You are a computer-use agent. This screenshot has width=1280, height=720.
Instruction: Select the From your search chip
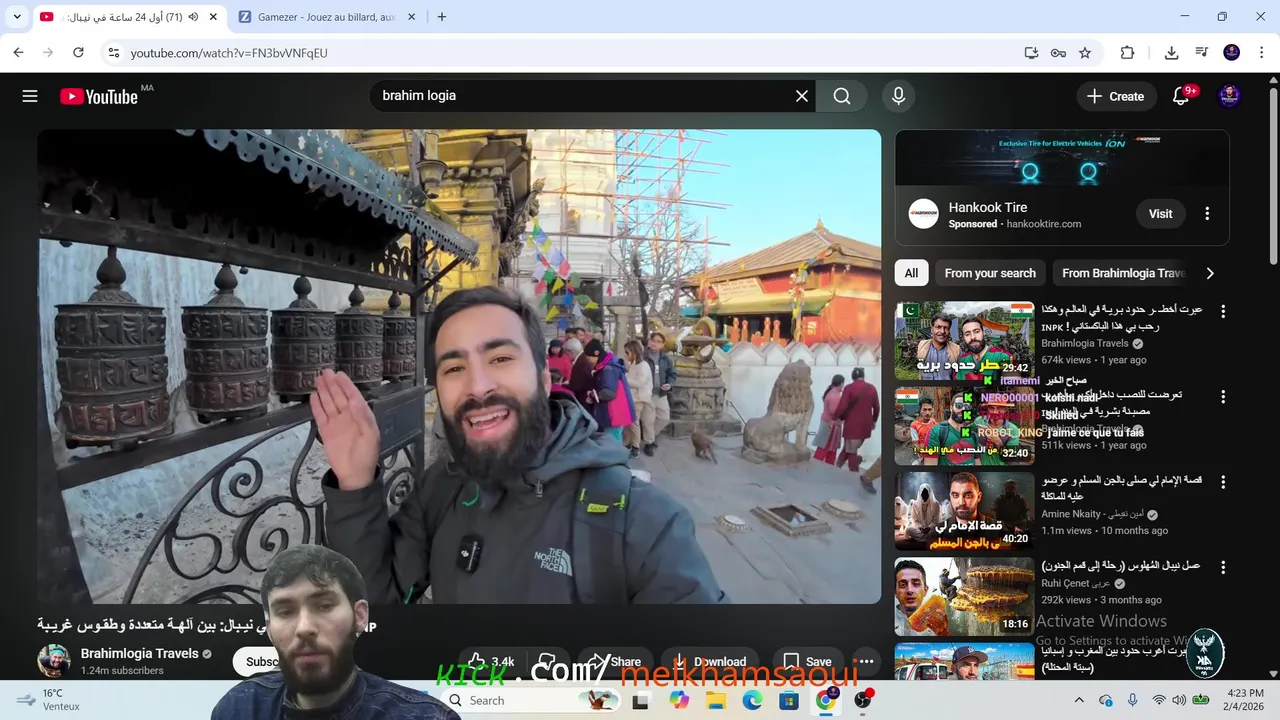click(990, 273)
